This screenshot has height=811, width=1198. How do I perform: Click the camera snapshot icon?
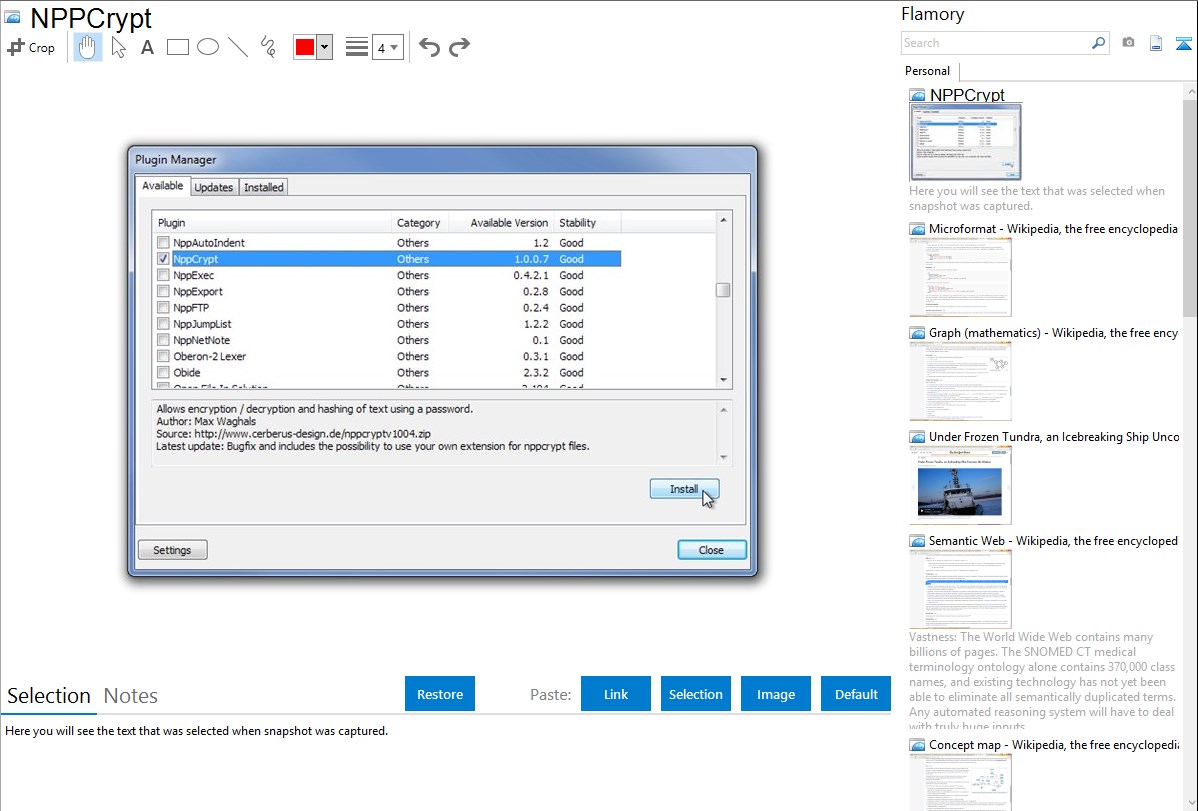(1128, 43)
